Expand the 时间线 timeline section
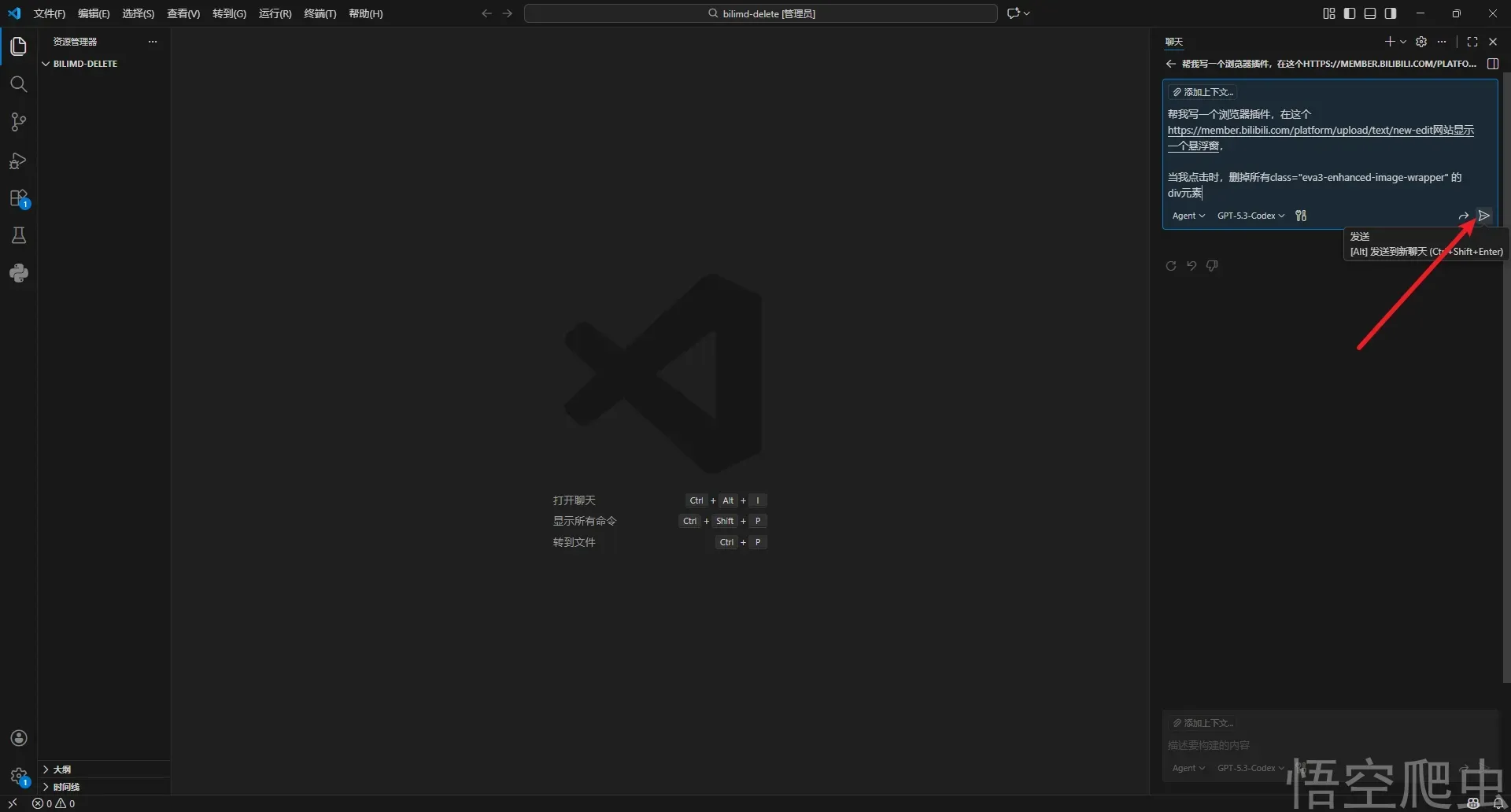 coord(66,787)
